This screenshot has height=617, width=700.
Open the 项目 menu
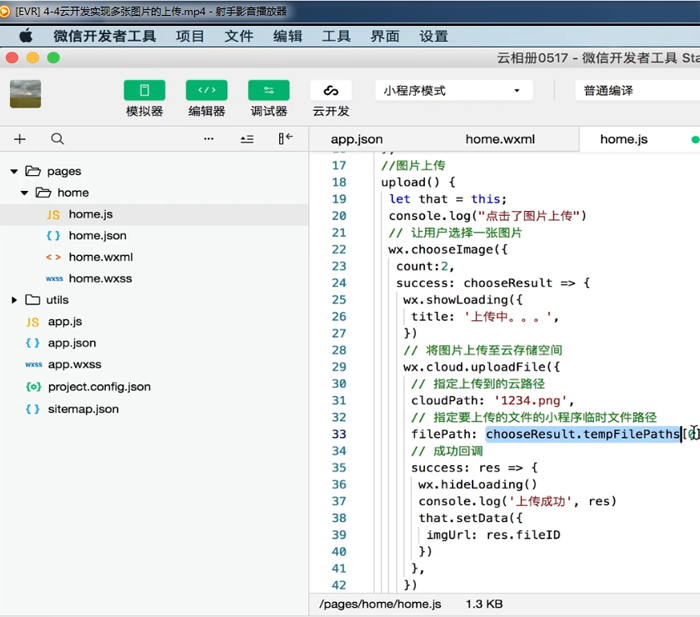(190, 36)
